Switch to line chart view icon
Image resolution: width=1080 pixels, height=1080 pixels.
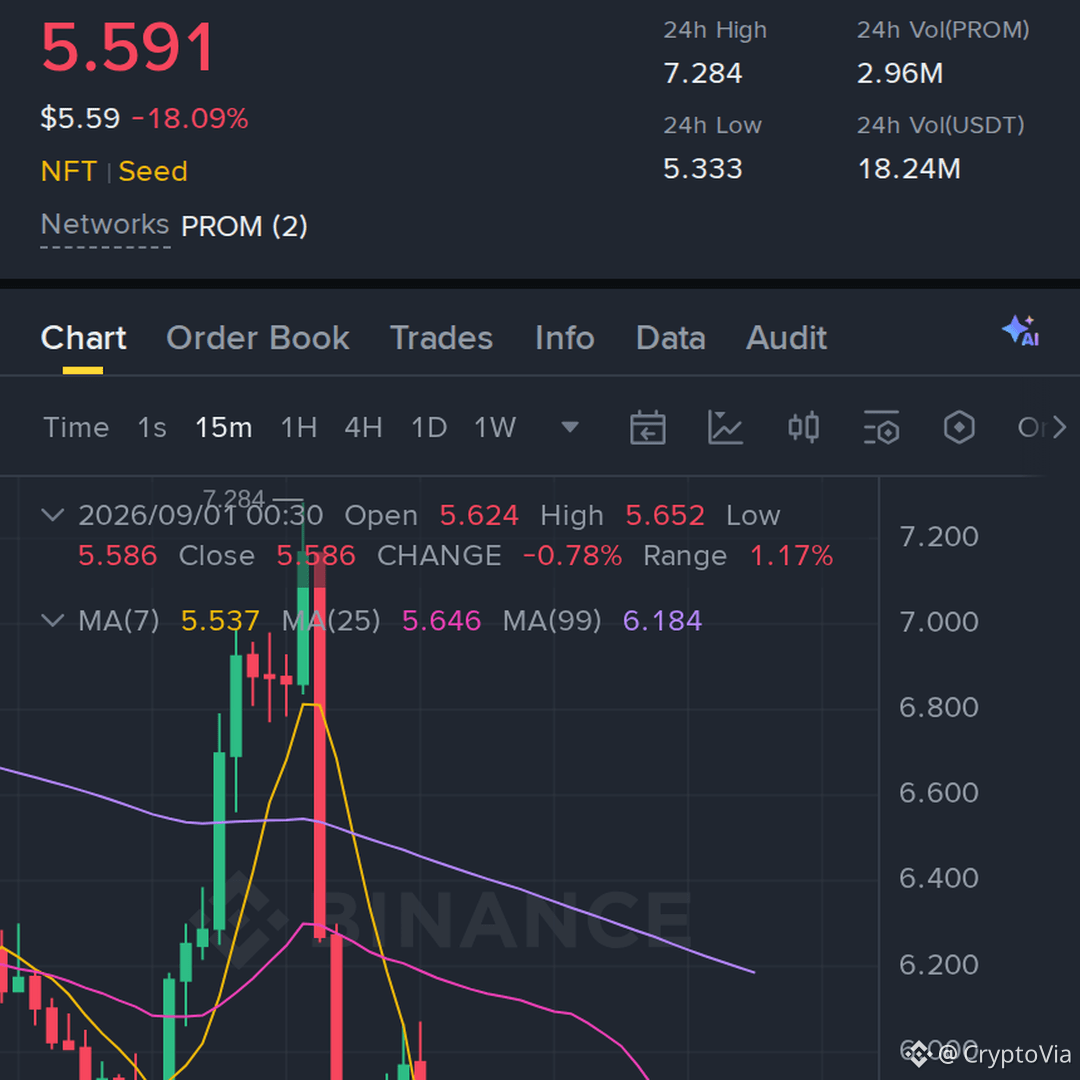[725, 428]
